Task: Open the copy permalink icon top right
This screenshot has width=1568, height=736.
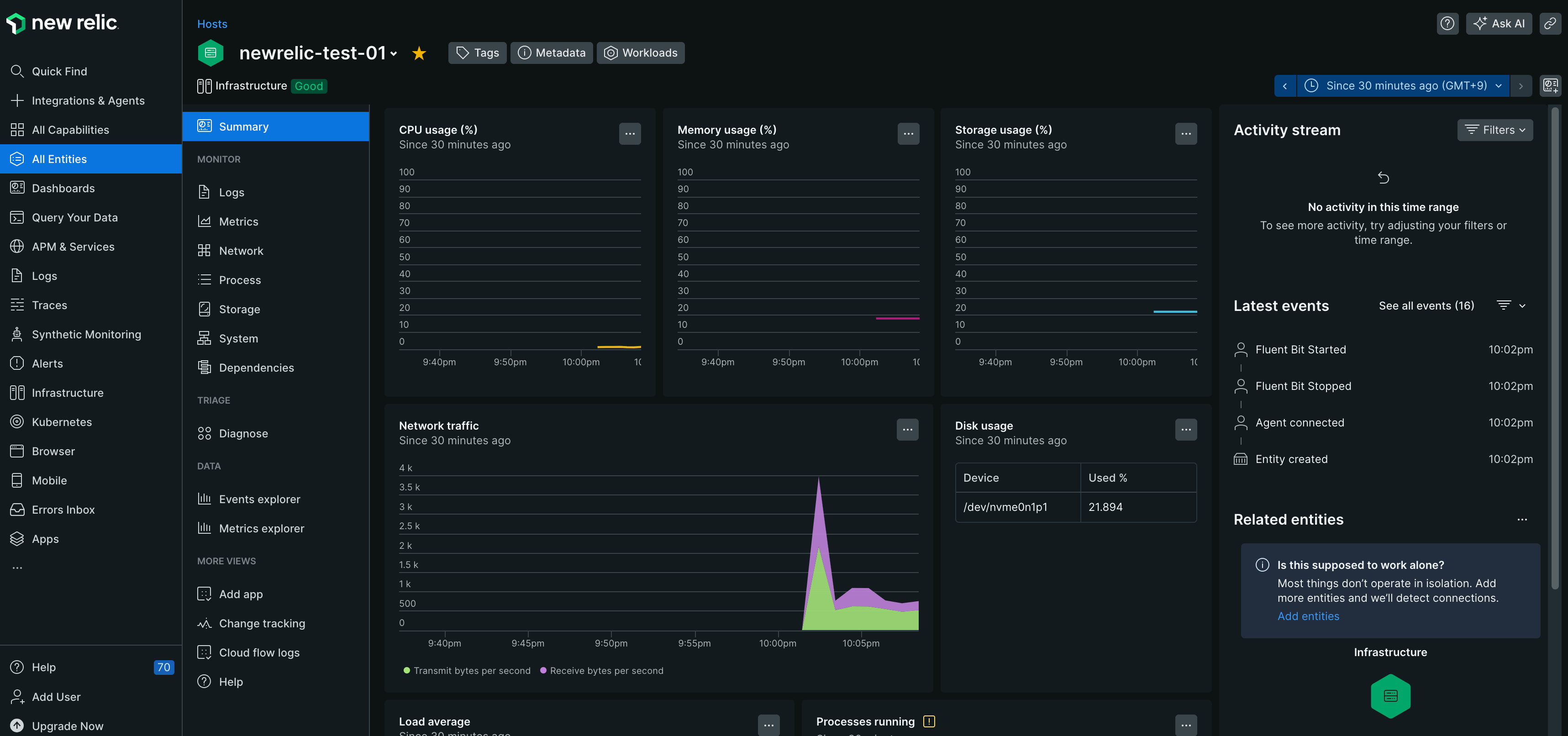Action: tap(1549, 24)
